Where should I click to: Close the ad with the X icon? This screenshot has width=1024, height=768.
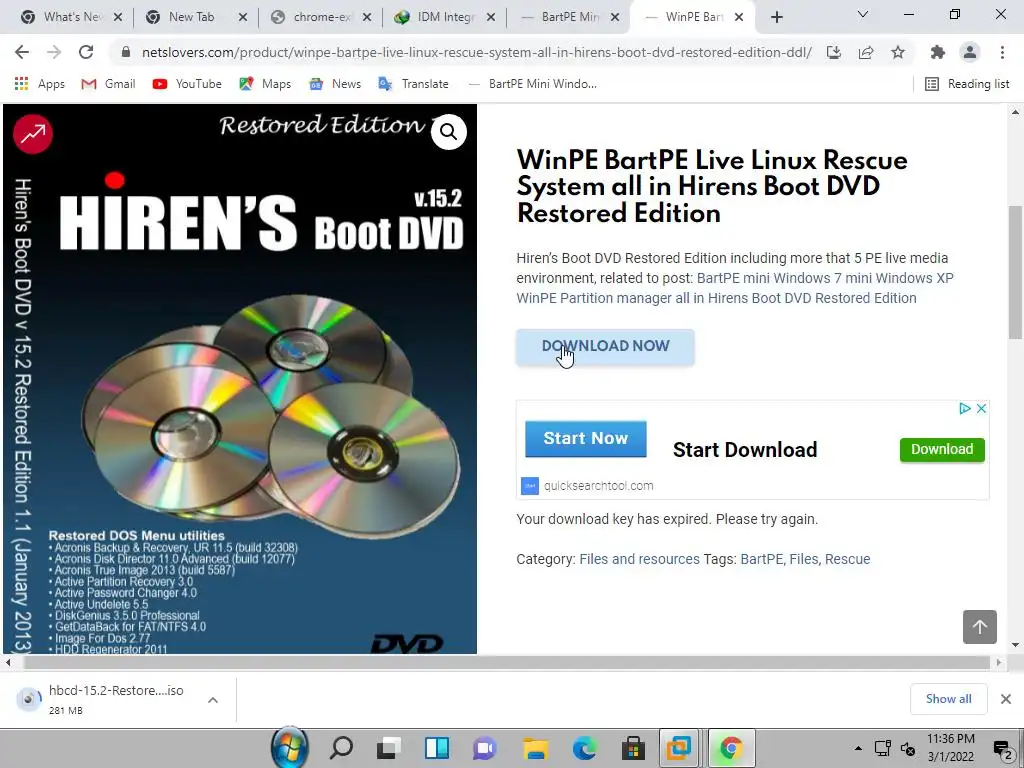pyautogui.click(x=981, y=409)
